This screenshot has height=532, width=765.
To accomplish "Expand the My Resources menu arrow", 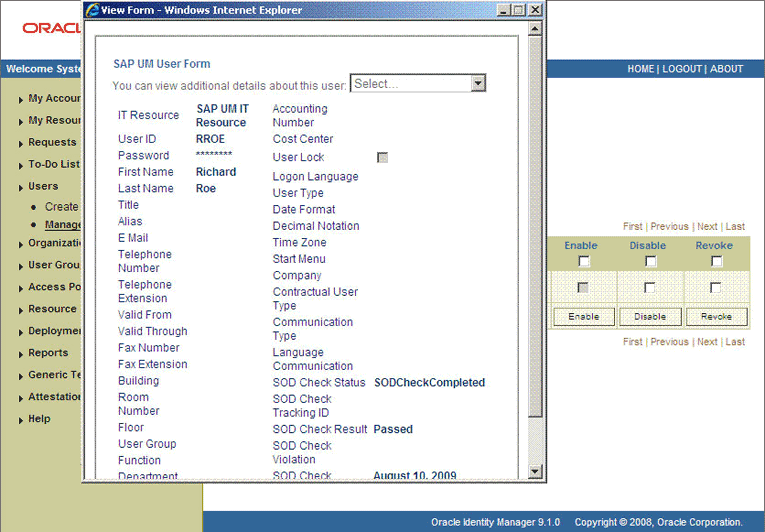I will [20, 122].
